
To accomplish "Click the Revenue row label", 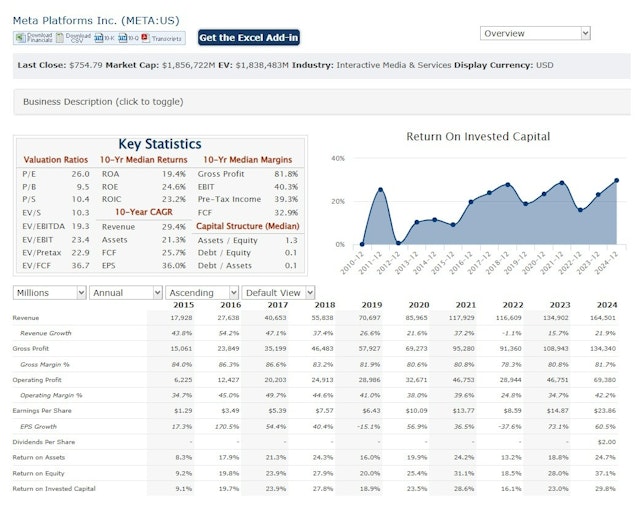I will pos(26,318).
